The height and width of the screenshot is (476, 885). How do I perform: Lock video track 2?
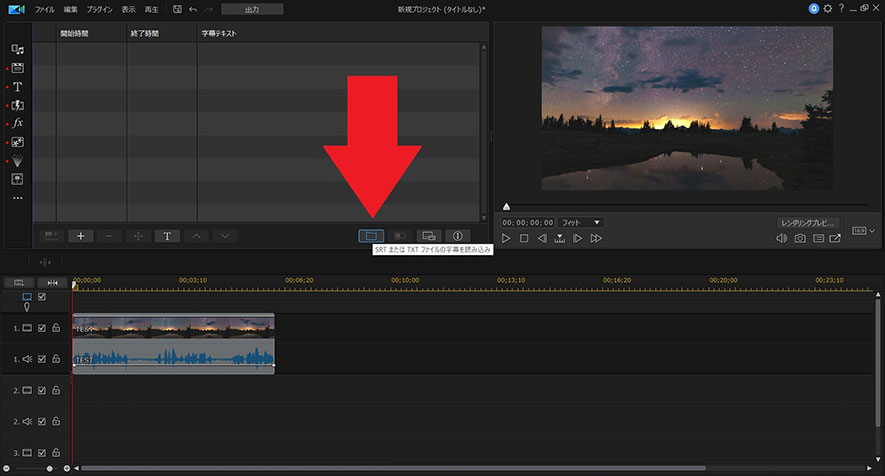point(56,390)
